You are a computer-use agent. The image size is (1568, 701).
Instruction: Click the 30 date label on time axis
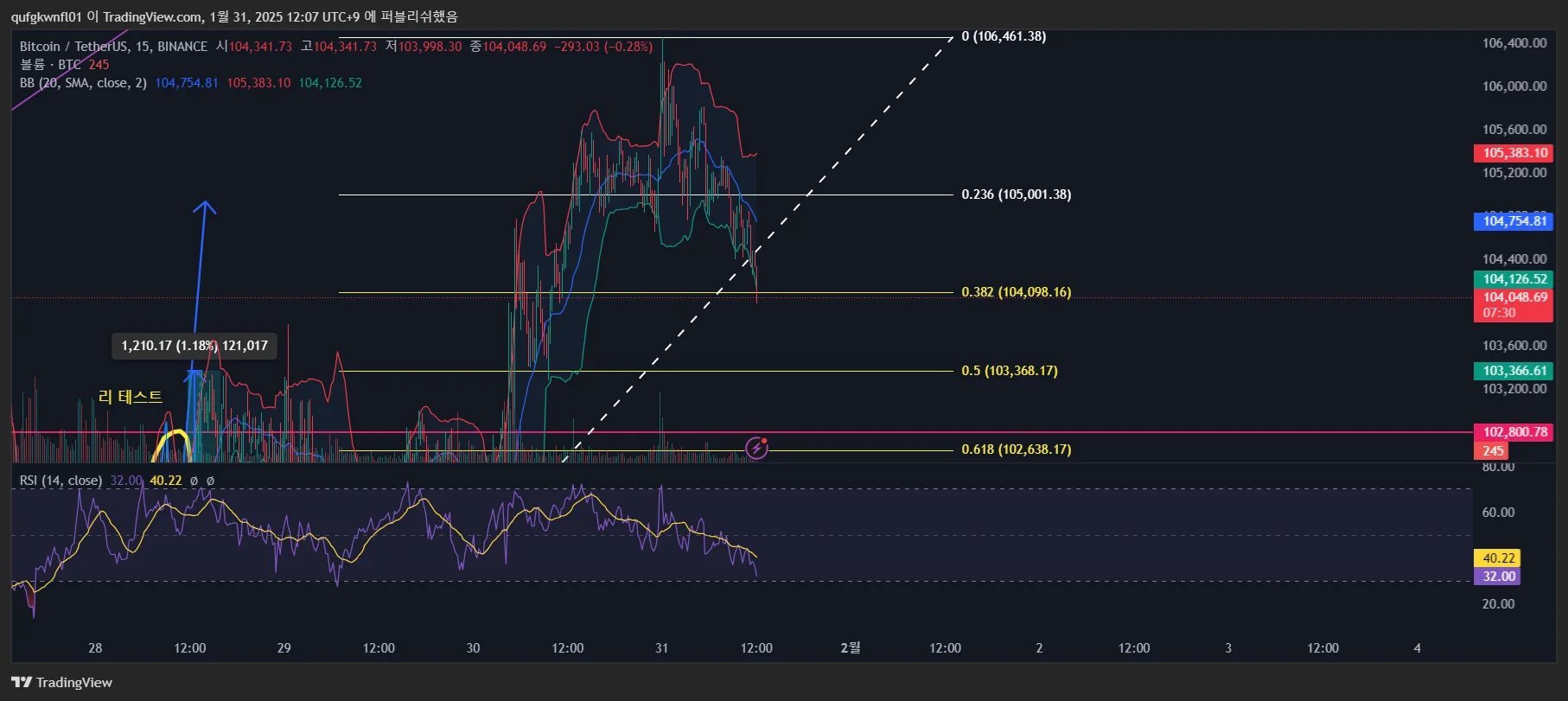(x=473, y=647)
